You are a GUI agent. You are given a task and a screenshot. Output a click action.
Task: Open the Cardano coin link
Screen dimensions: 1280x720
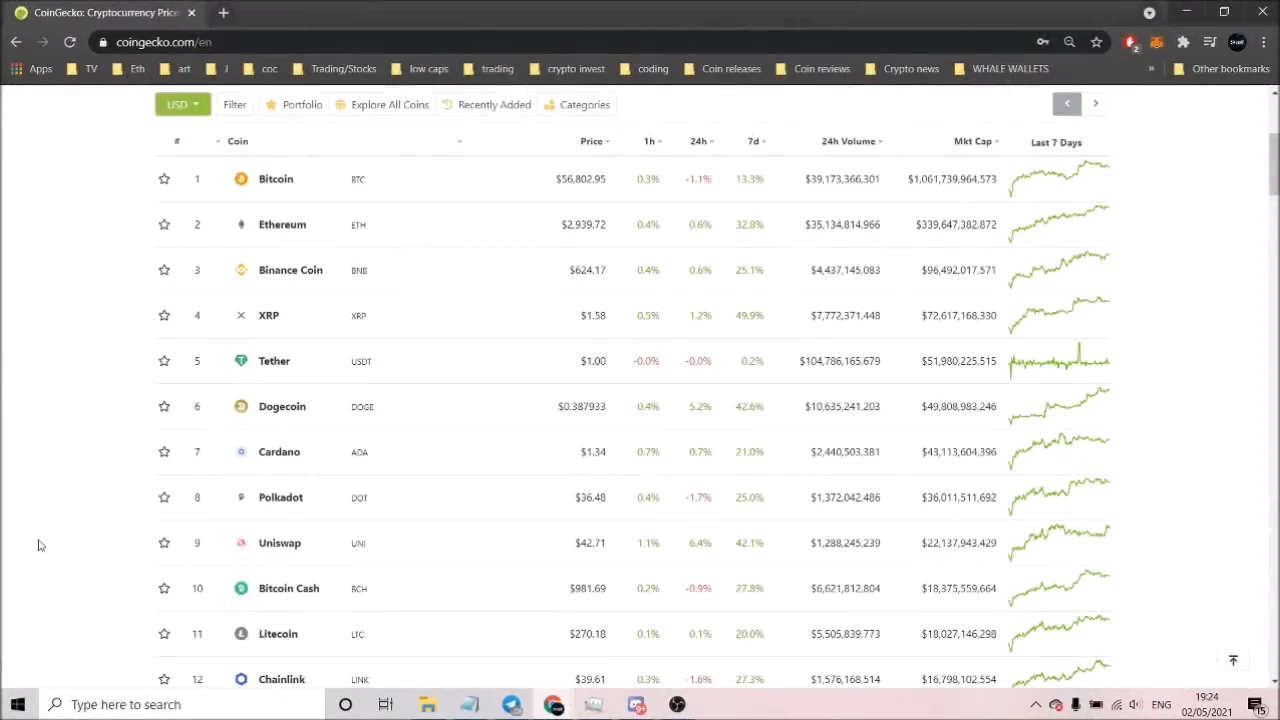(279, 452)
